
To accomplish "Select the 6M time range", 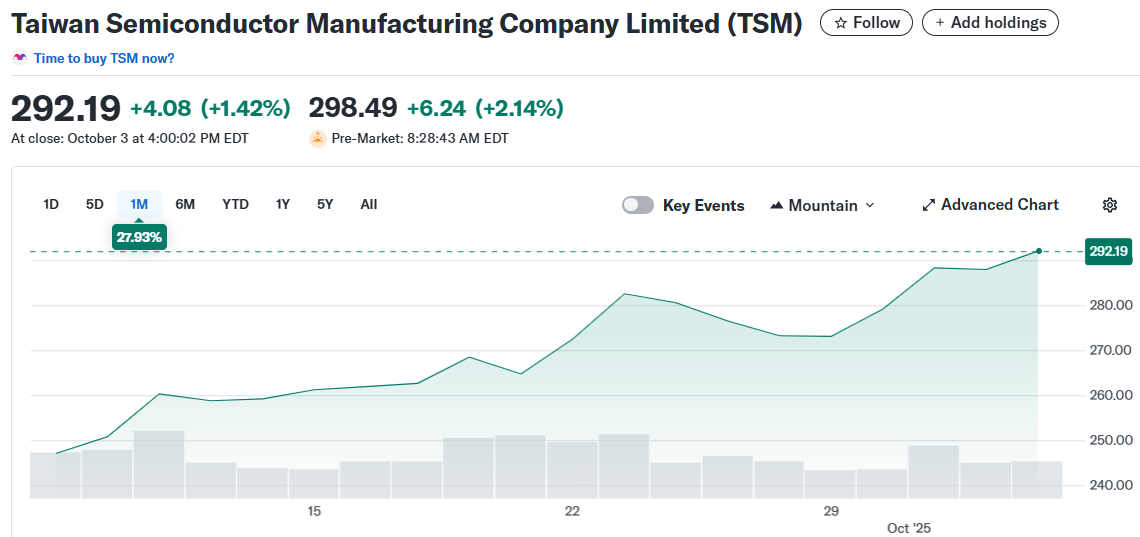I will [185, 204].
